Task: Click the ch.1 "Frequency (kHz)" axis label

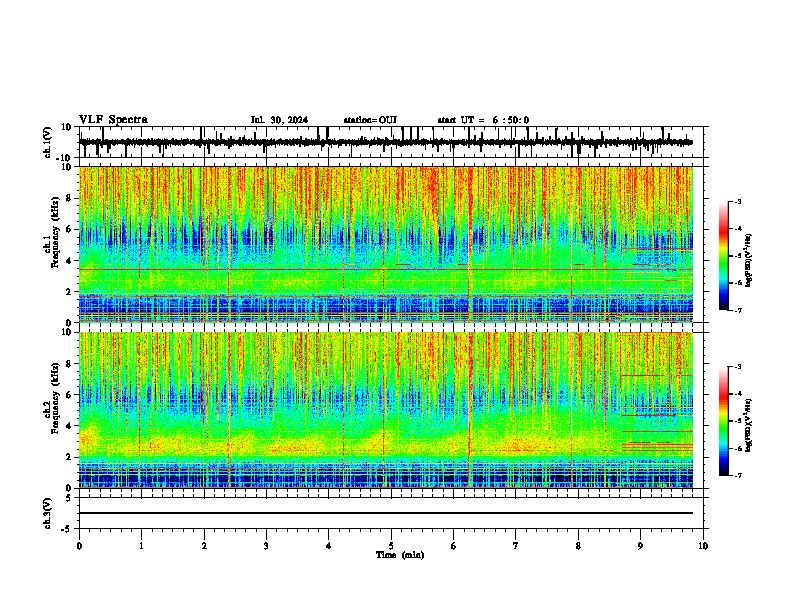Action: click(x=55, y=232)
